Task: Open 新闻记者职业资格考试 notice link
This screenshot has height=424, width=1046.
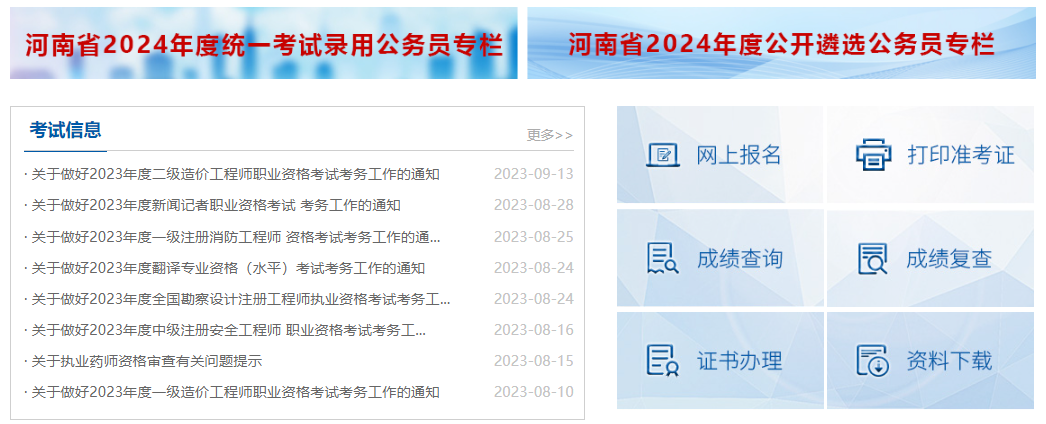Action: [x=215, y=205]
